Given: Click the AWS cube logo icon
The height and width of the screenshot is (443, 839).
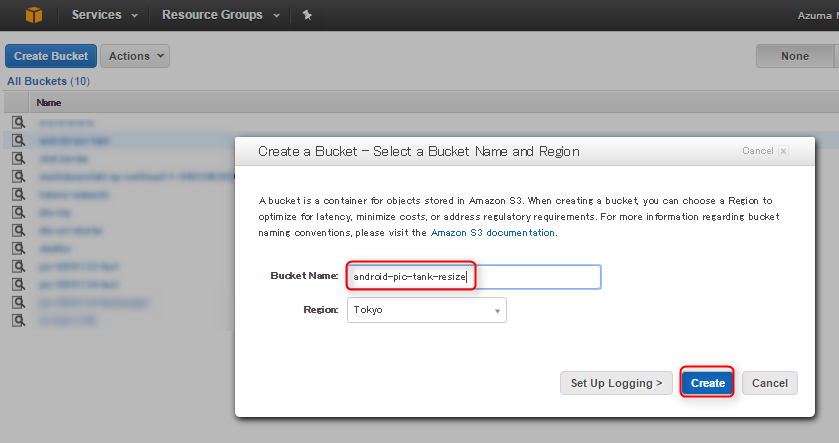Looking at the screenshot, I should coord(34,15).
